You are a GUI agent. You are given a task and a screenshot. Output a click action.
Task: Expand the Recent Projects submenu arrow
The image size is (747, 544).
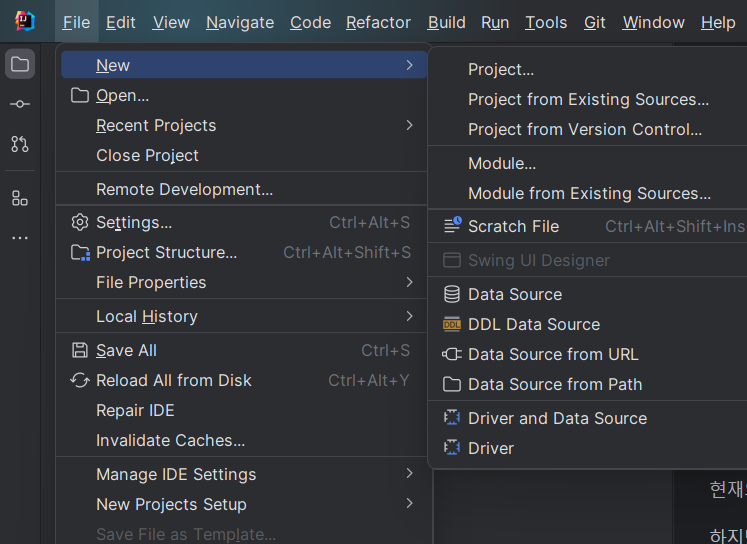410,125
